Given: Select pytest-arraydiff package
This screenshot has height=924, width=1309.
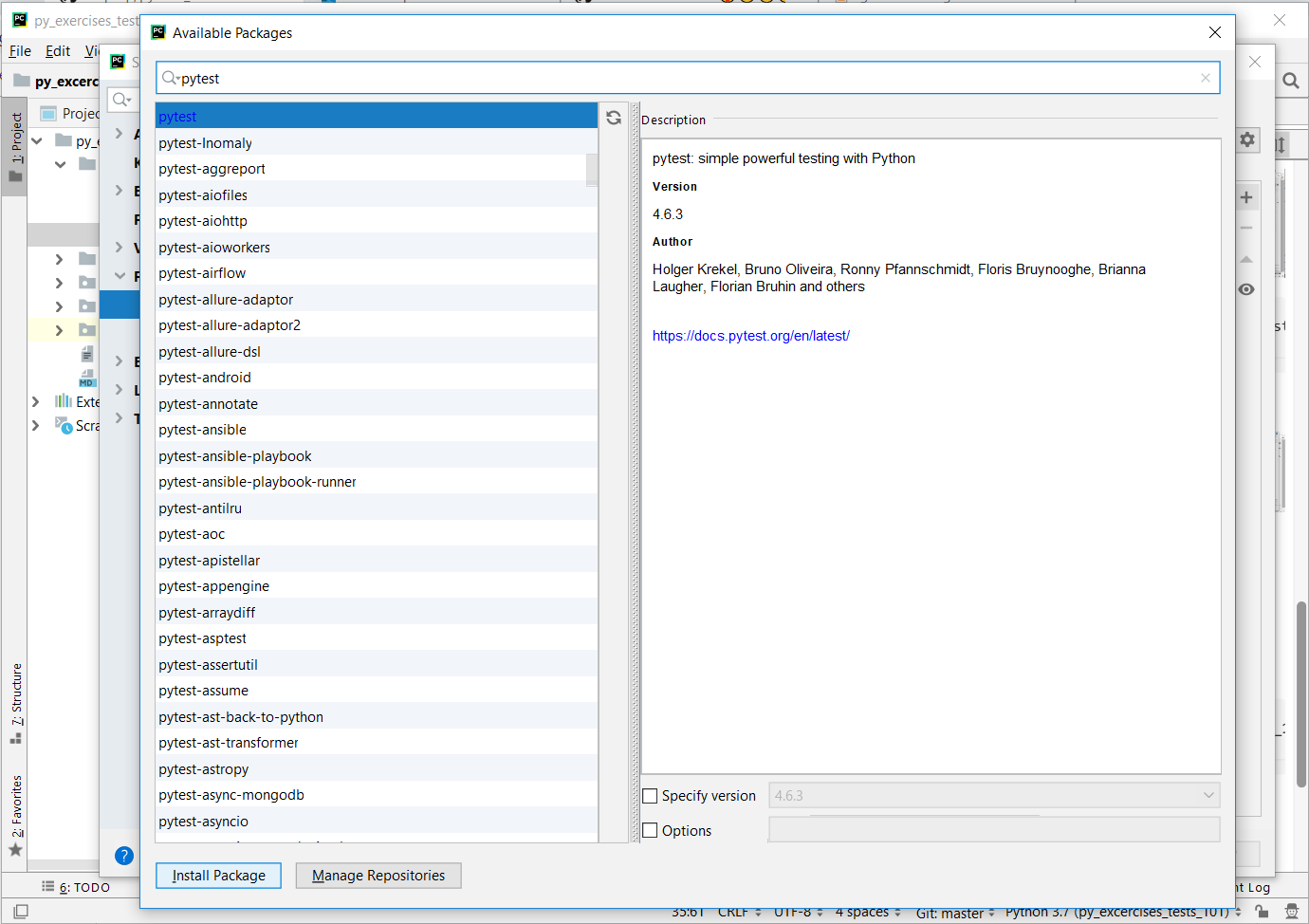Looking at the screenshot, I should [377, 612].
